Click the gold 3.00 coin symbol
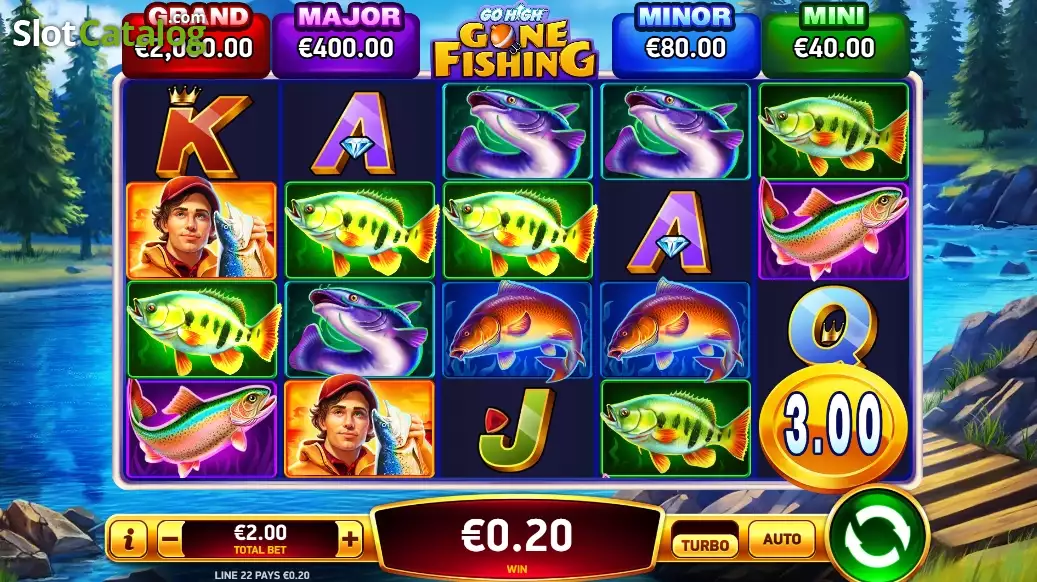Screen dimensions: 1037x582 click(x=834, y=425)
